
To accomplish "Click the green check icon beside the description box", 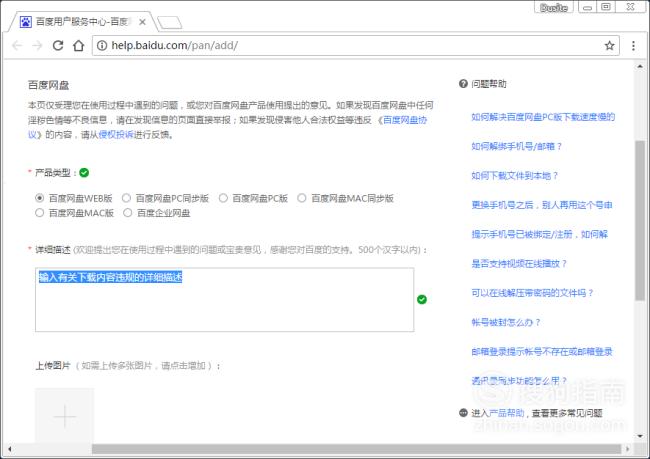I will [422, 299].
